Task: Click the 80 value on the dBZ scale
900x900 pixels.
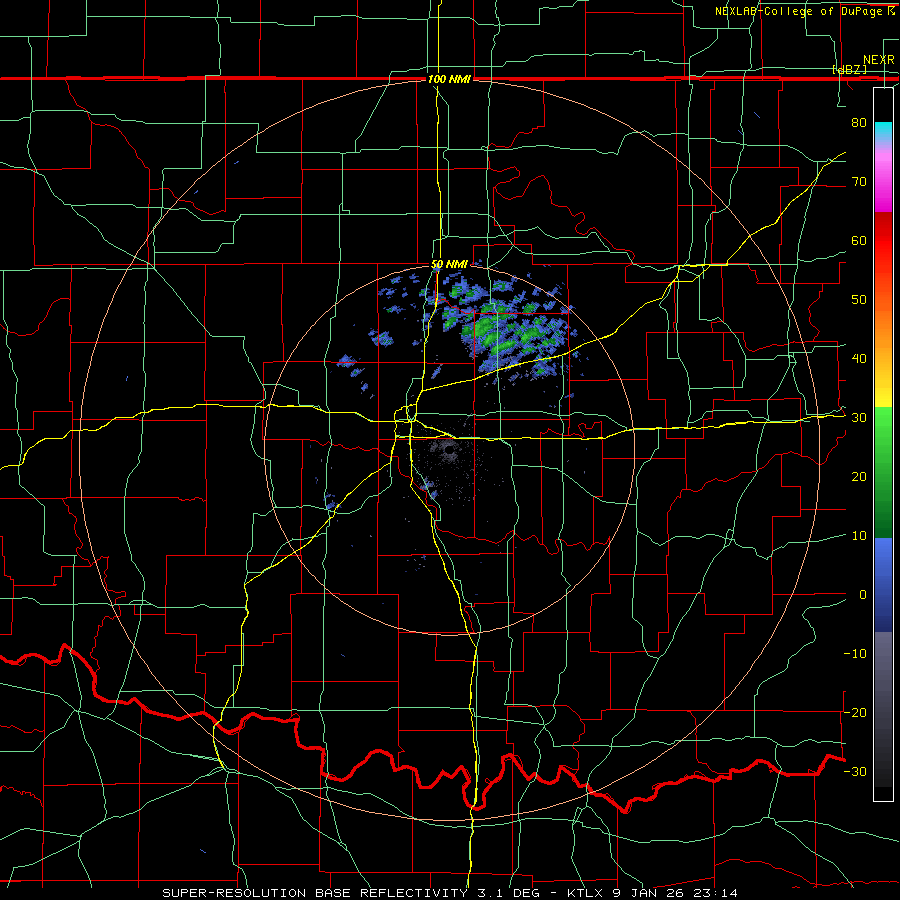Action: (859, 122)
